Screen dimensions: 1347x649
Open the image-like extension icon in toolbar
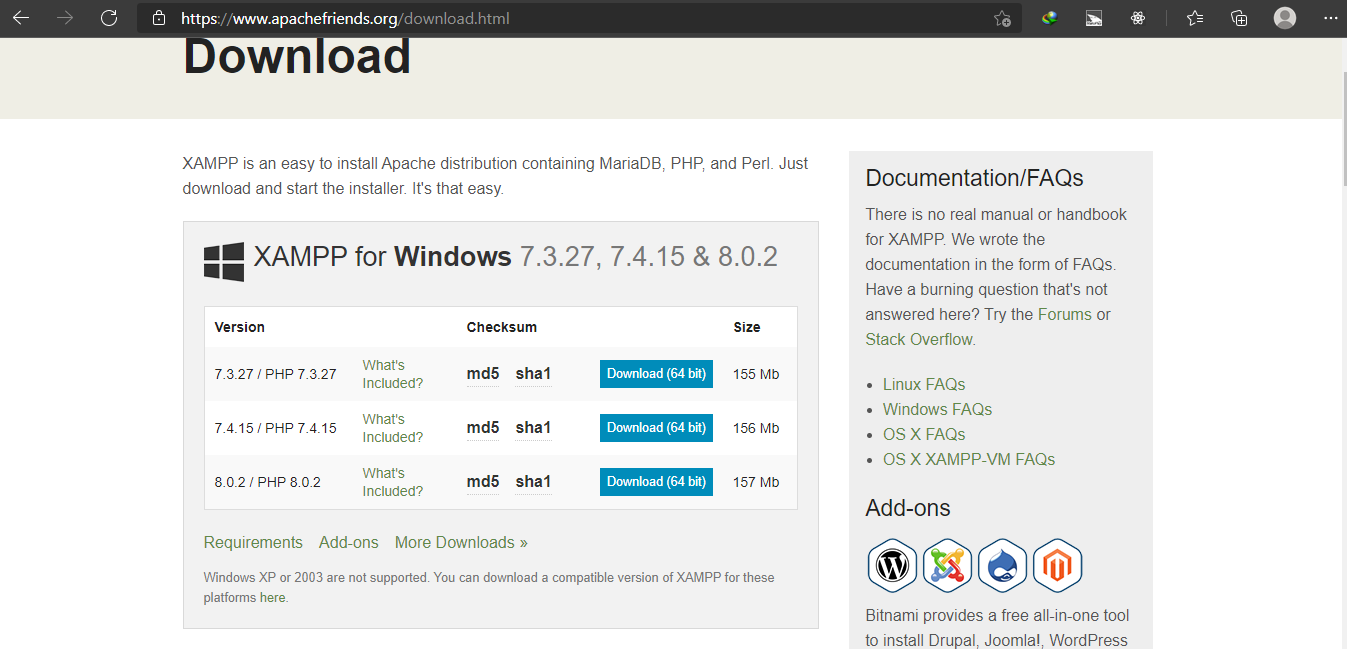click(x=1094, y=18)
